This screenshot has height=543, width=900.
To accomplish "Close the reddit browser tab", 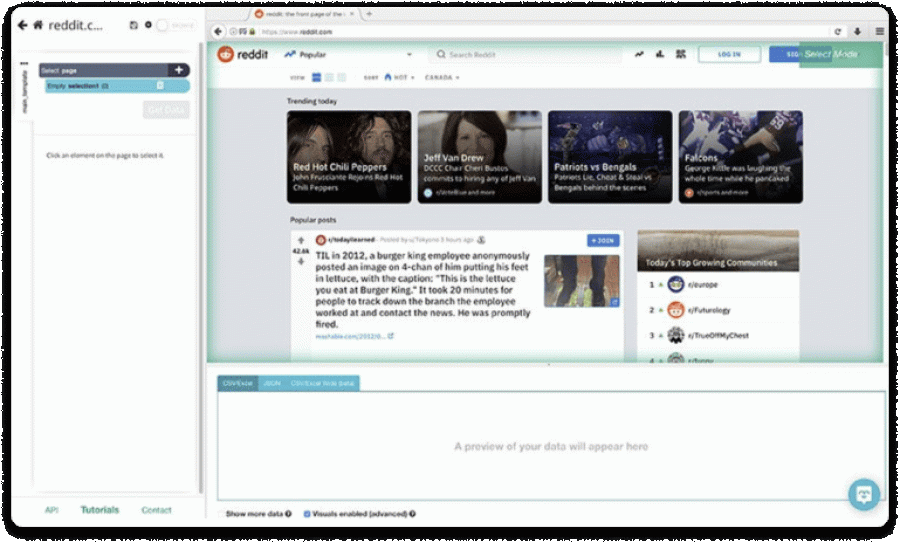I will pos(352,14).
